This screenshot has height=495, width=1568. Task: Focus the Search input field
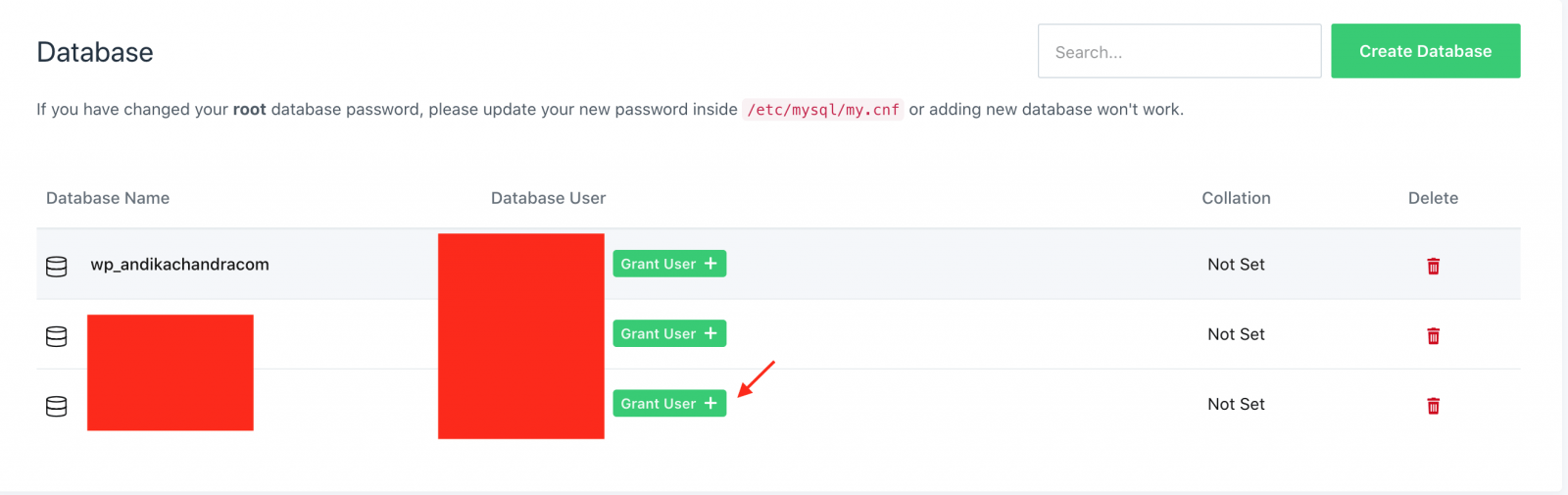[1179, 51]
